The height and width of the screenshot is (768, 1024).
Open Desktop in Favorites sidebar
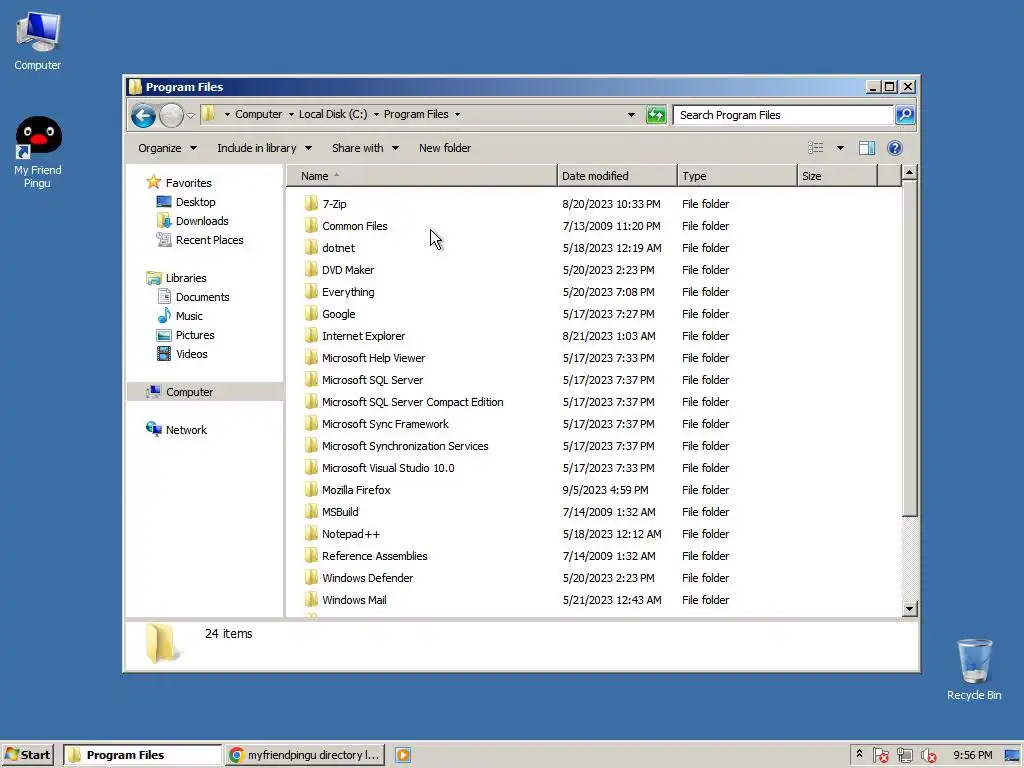tap(195, 202)
